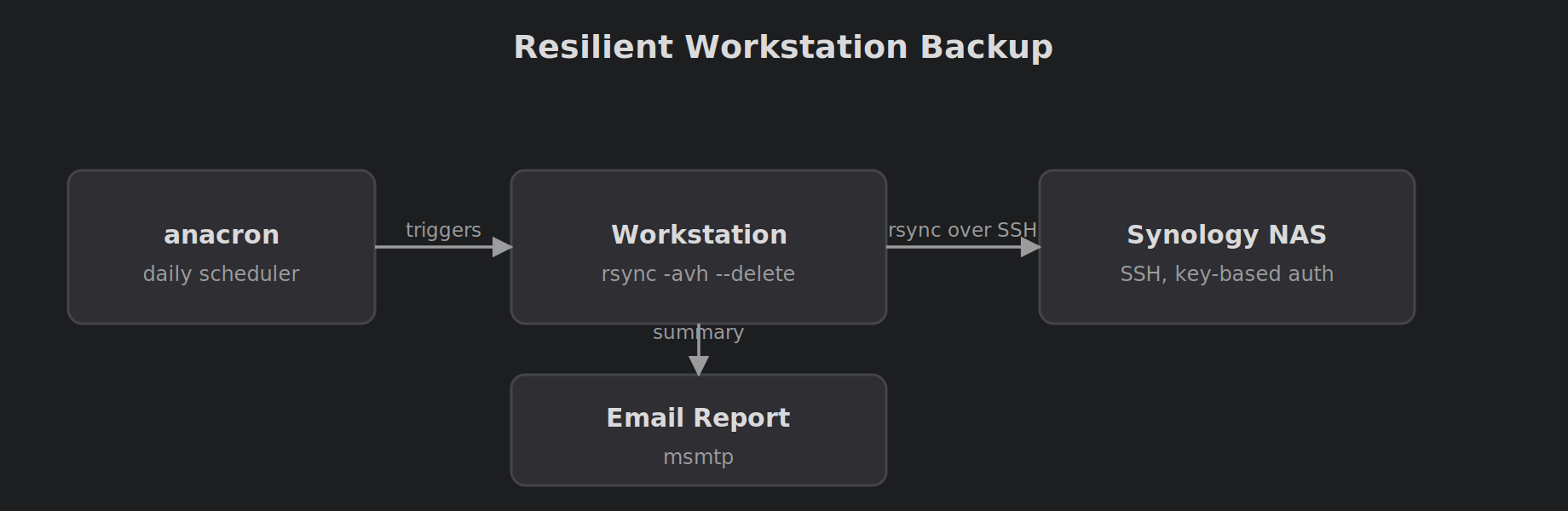Select the Workstation node box
The image size is (1568, 511).
699,247
